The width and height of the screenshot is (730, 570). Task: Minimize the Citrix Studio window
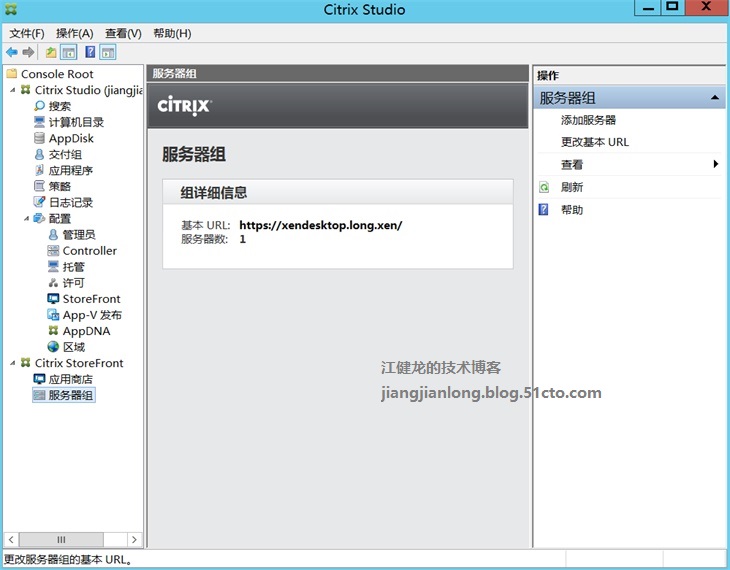coord(648,8)
